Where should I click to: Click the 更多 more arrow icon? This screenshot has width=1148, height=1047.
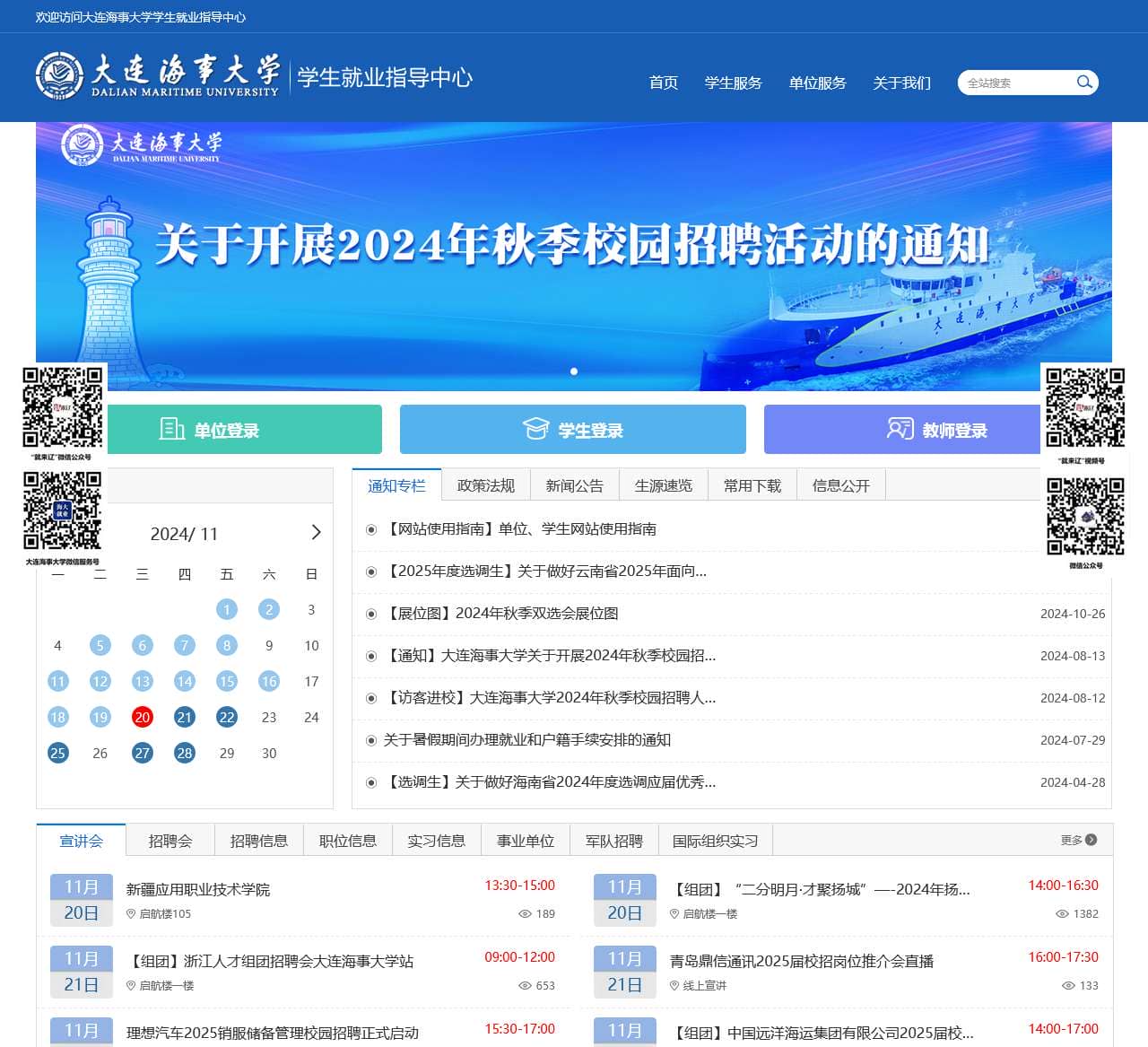pos(1091,840)
